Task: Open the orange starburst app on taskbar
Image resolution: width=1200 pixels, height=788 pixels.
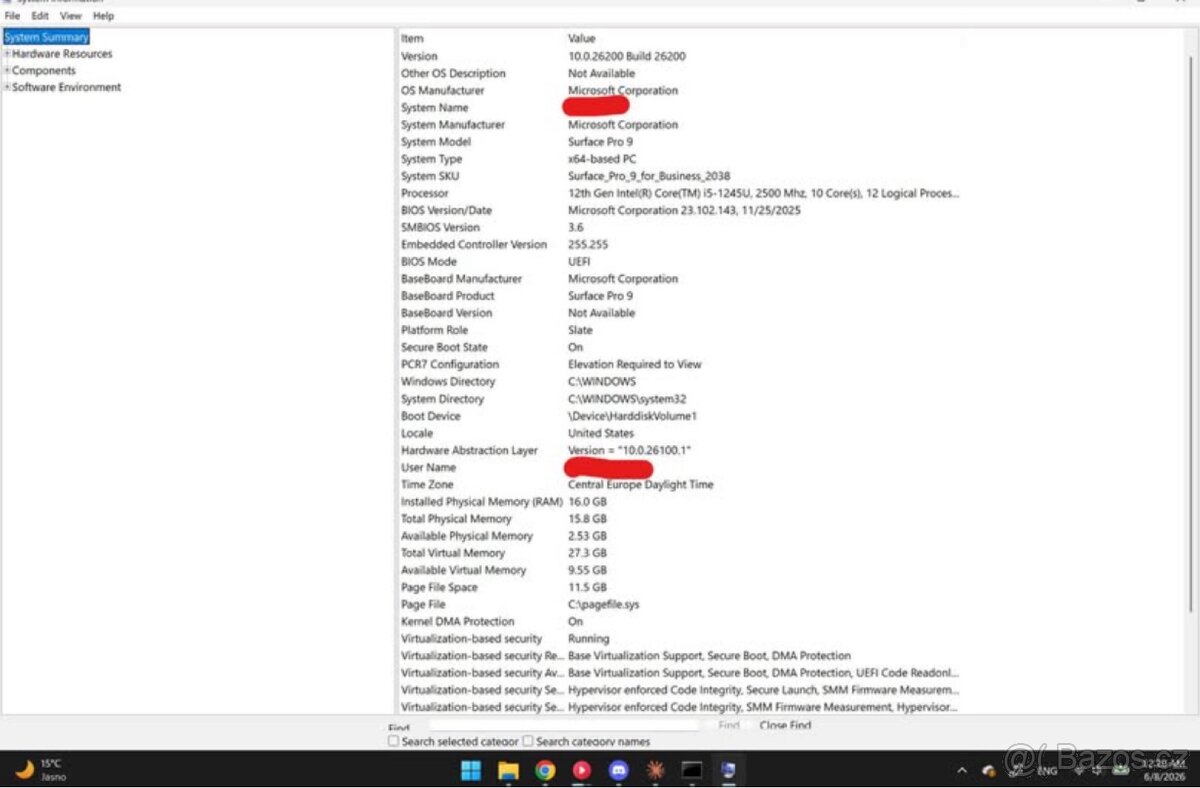Action: (655, 770)
